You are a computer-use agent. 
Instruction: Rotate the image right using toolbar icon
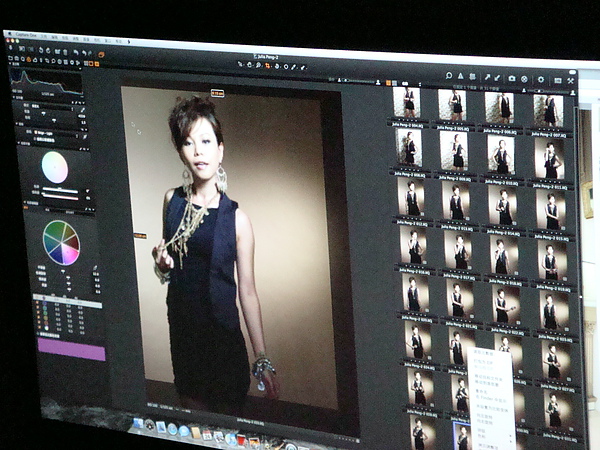(48, 51)
